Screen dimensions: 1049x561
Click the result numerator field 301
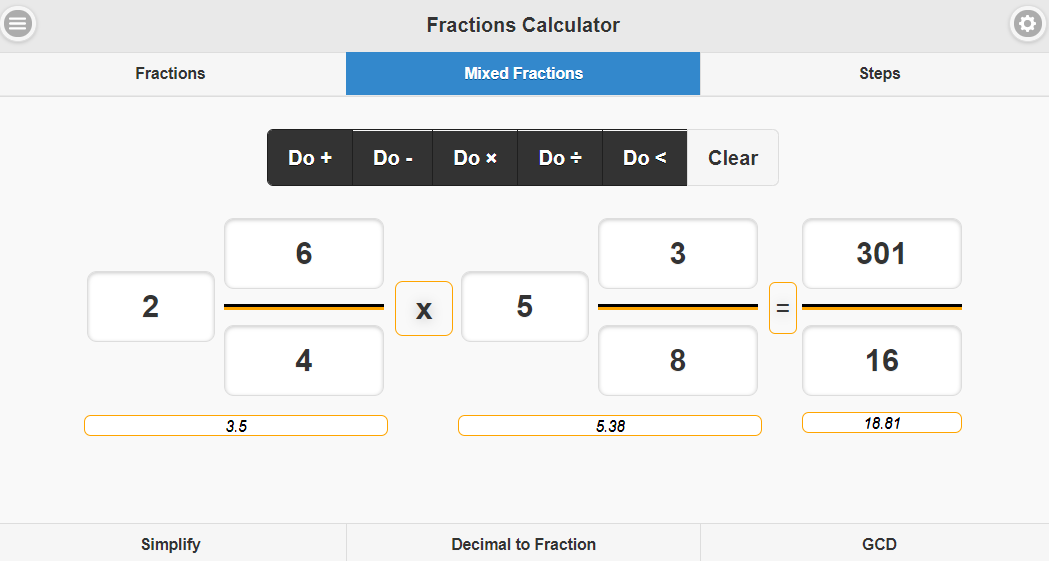881,254
